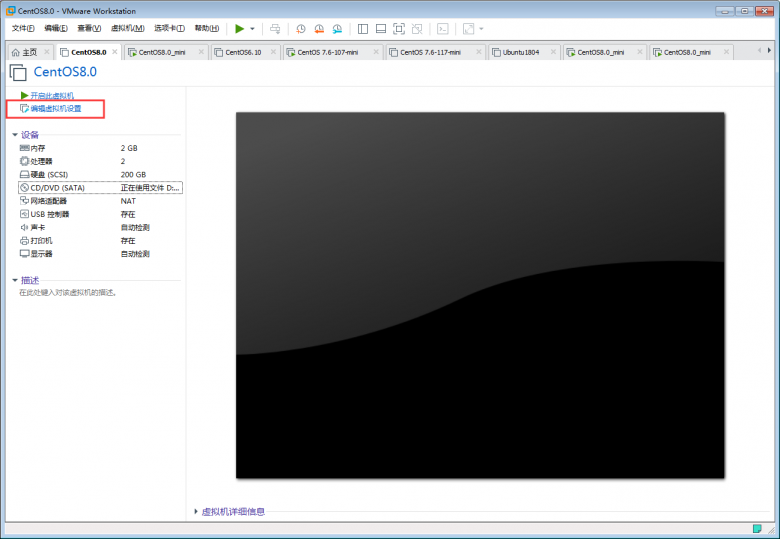Toggle the library sidebar view icon
Viewport: 780px width, 539px height.
[x=362, y=29]
